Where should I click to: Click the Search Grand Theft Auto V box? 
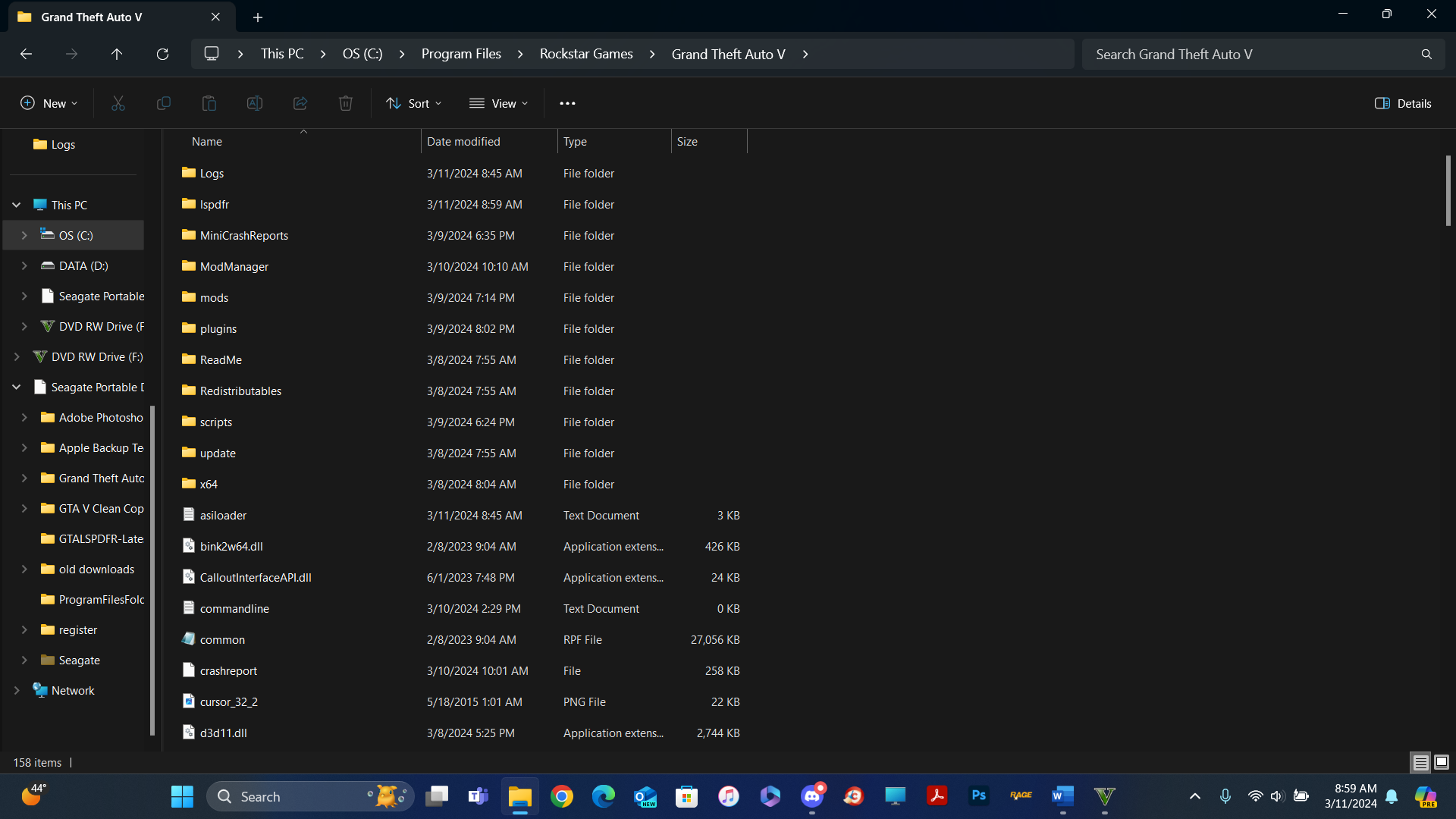pos(1251,54)
